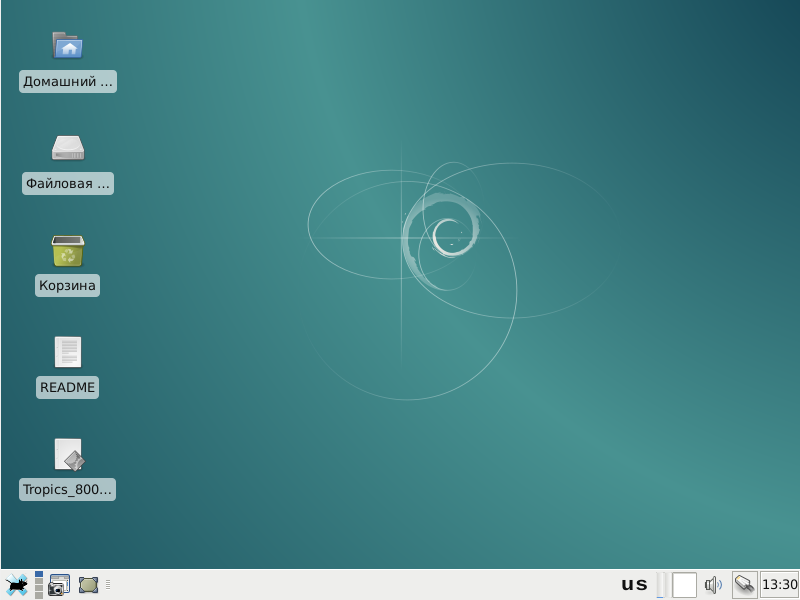800x600 pixels.
Task: Click the show desktop panel icon
Action: (x=88, y=585)
